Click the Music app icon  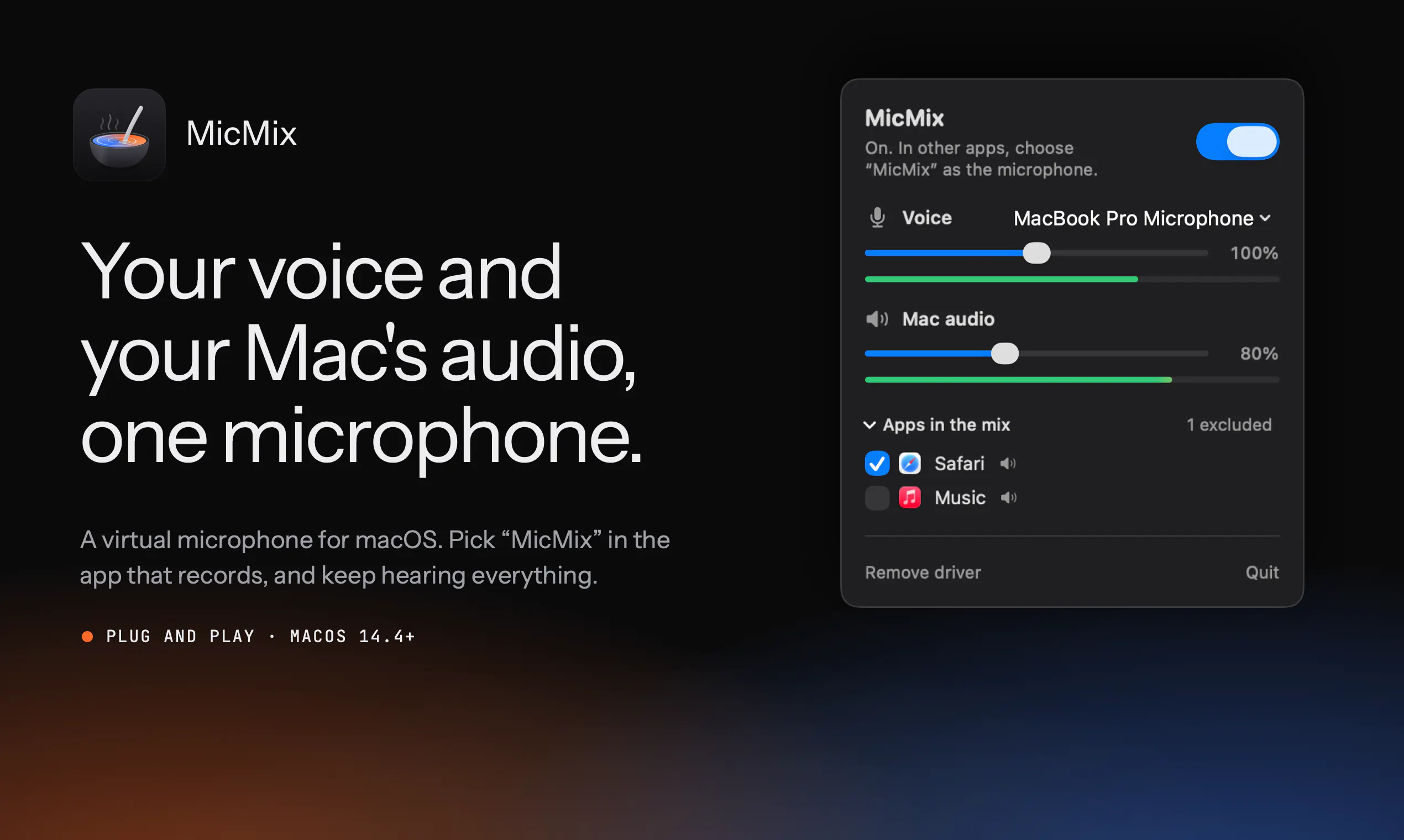[909, 497]
